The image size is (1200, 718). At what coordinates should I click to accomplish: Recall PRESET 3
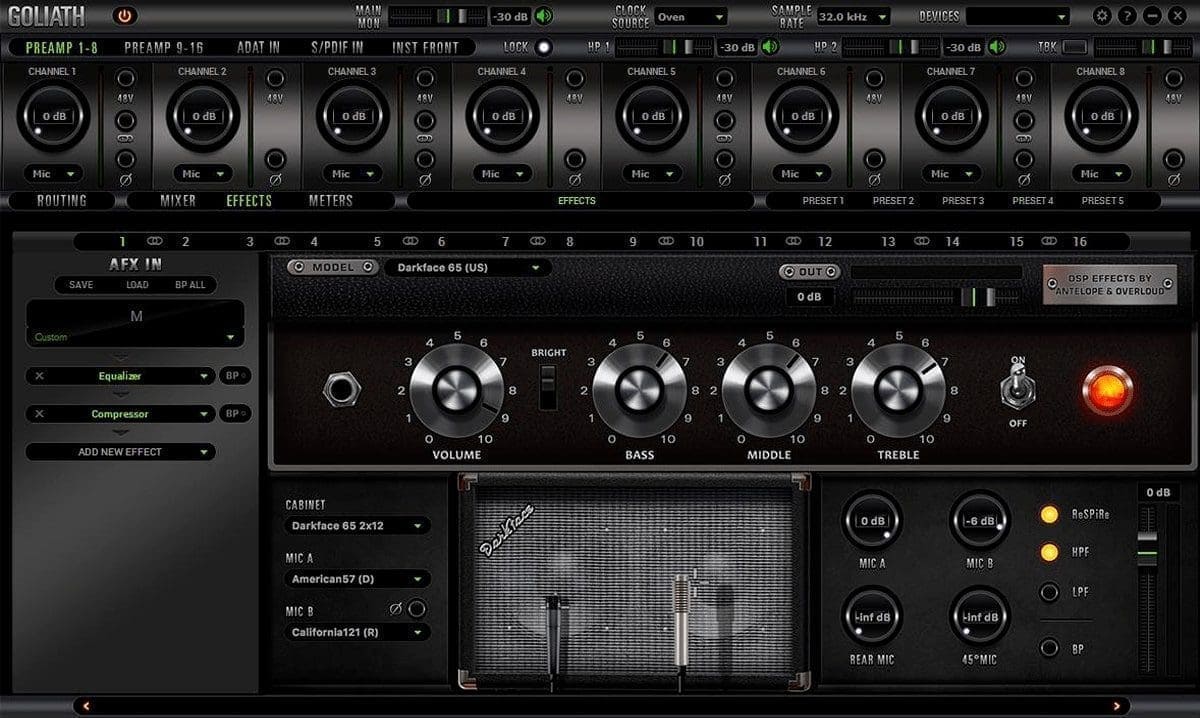tap(963, 200)
